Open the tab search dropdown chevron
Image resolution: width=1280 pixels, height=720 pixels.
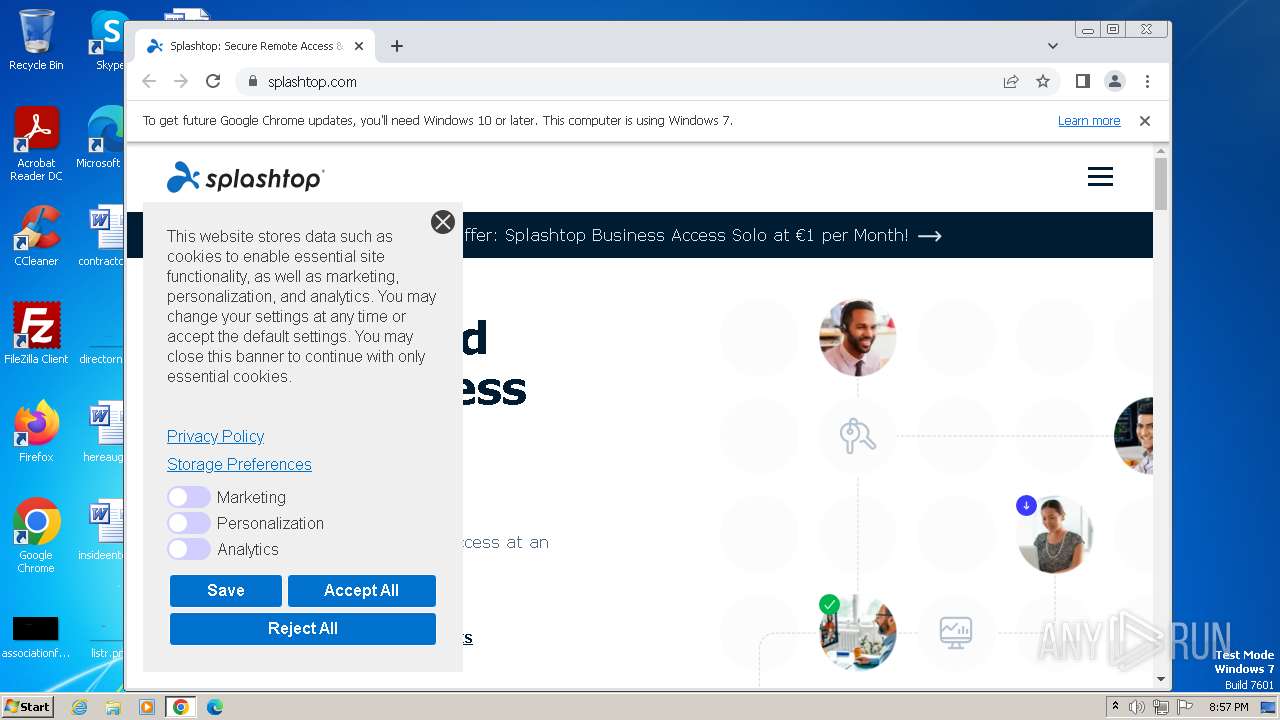click(1053, 46)
